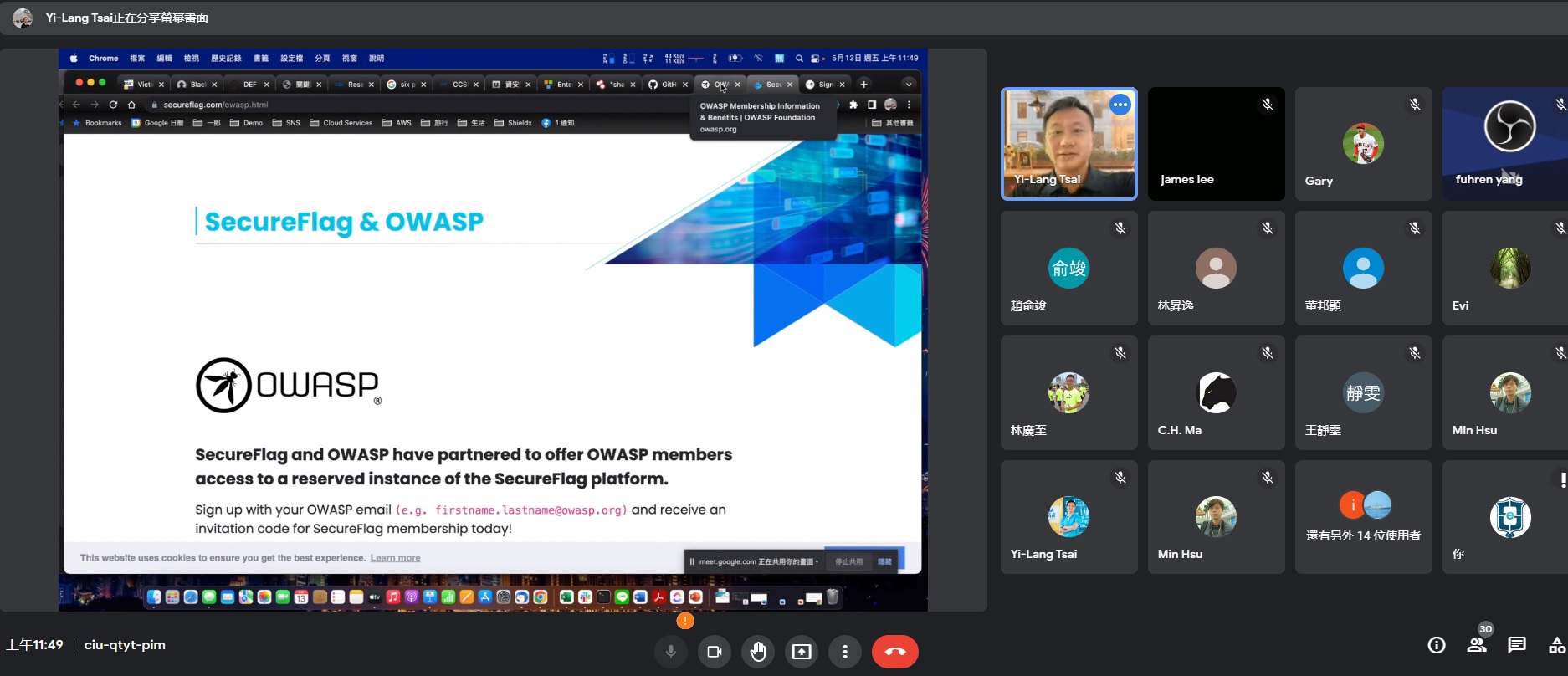Click the 王靜雯 participant name
1568x676 pixels.
pyautogui.click(x=1323, y=430)
